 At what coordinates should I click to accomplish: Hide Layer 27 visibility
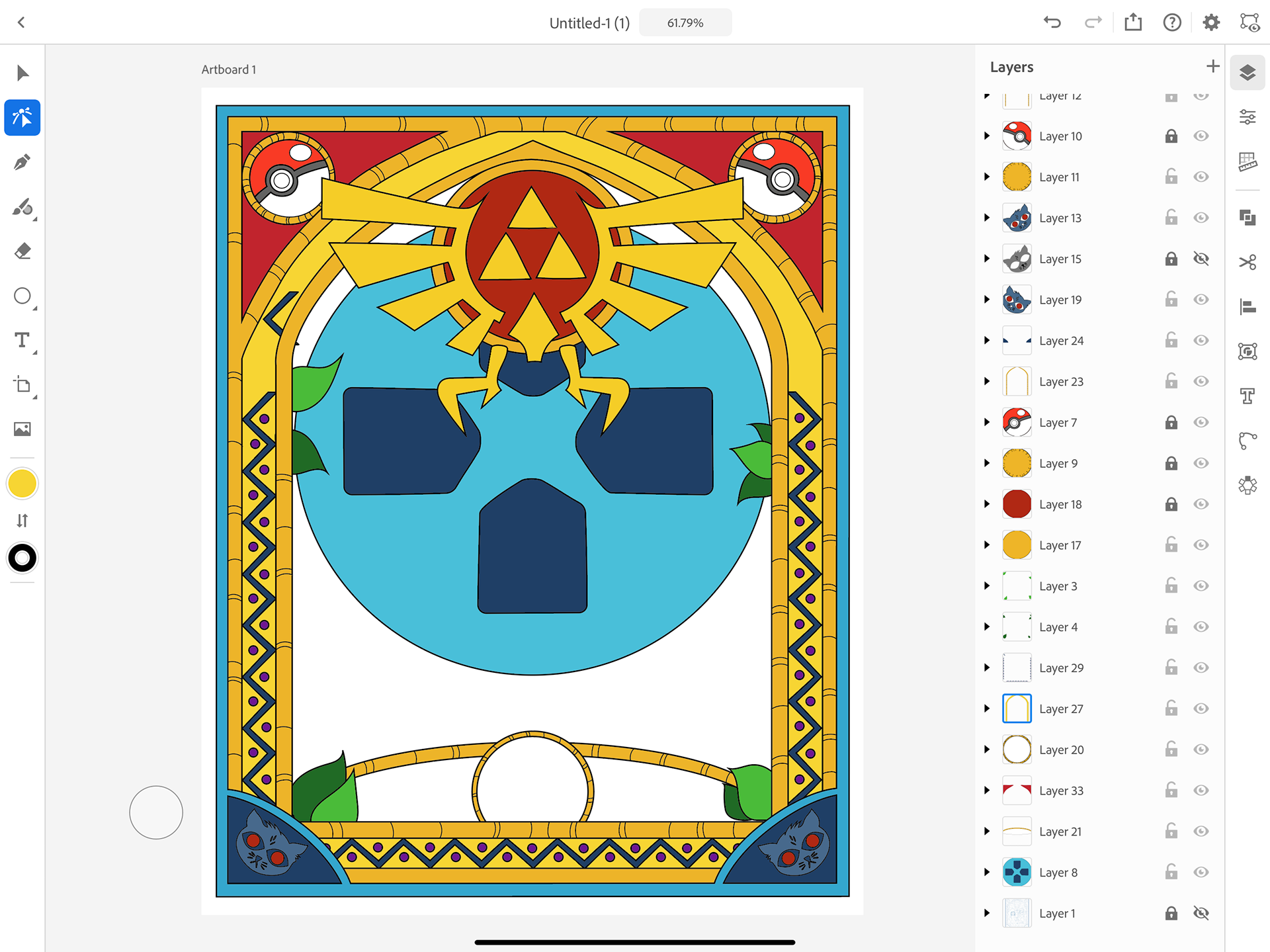click(x=1201, y=709)
